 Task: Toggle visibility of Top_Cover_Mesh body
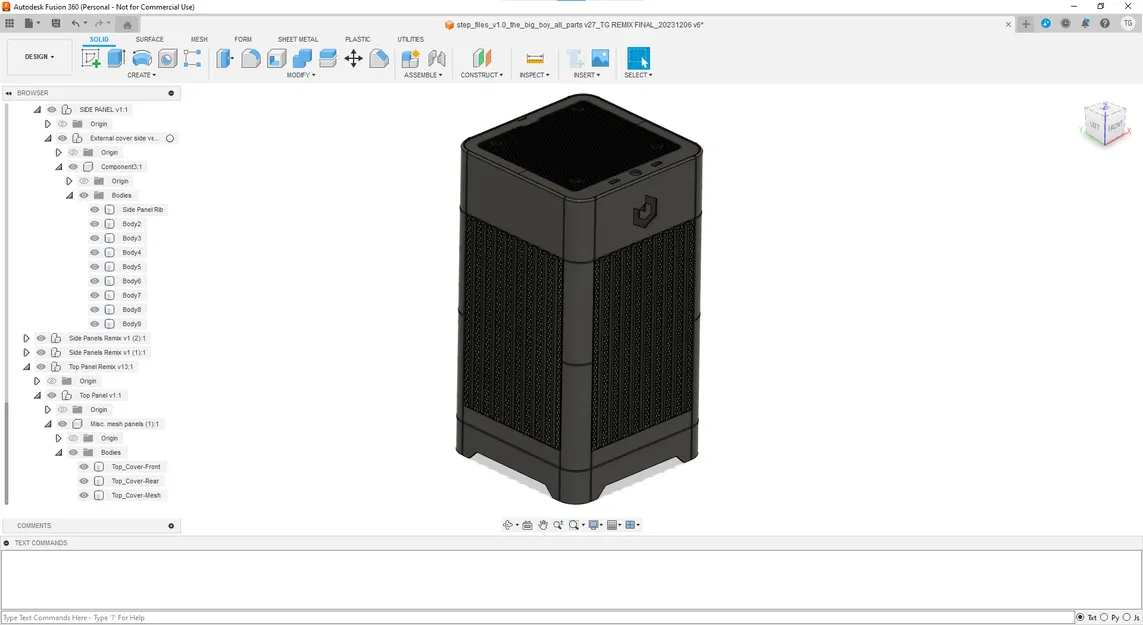point(83,495)
